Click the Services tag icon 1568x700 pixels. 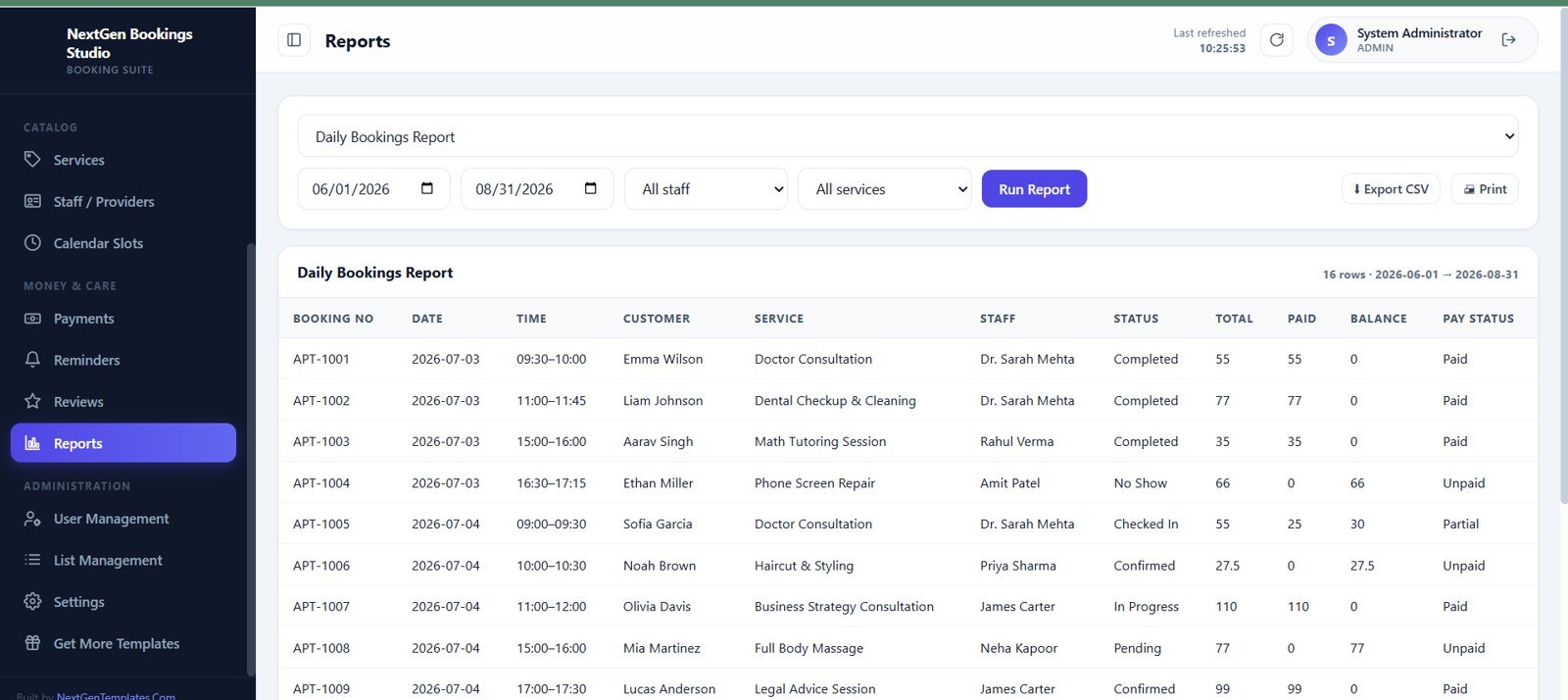point(32,160)
